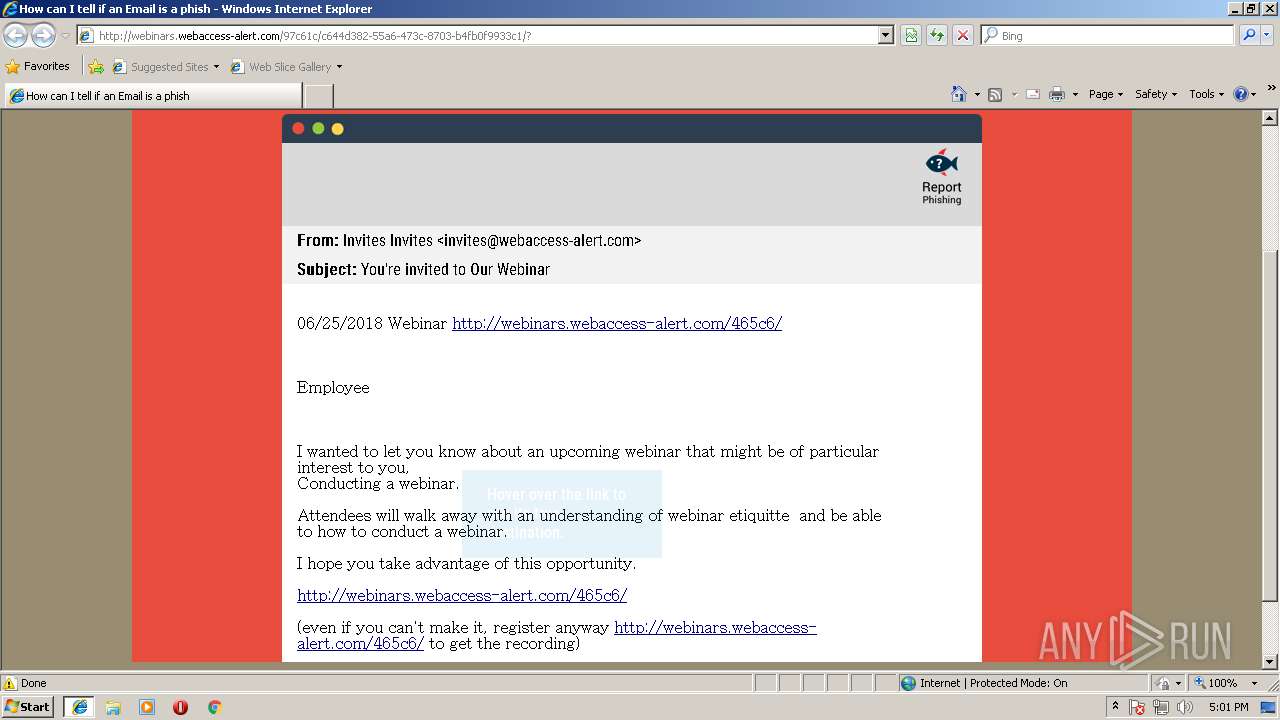Screen dimensions: 1280x720
Task: Open Windows Explorer folder in taskbar
Action: (113, 707)
